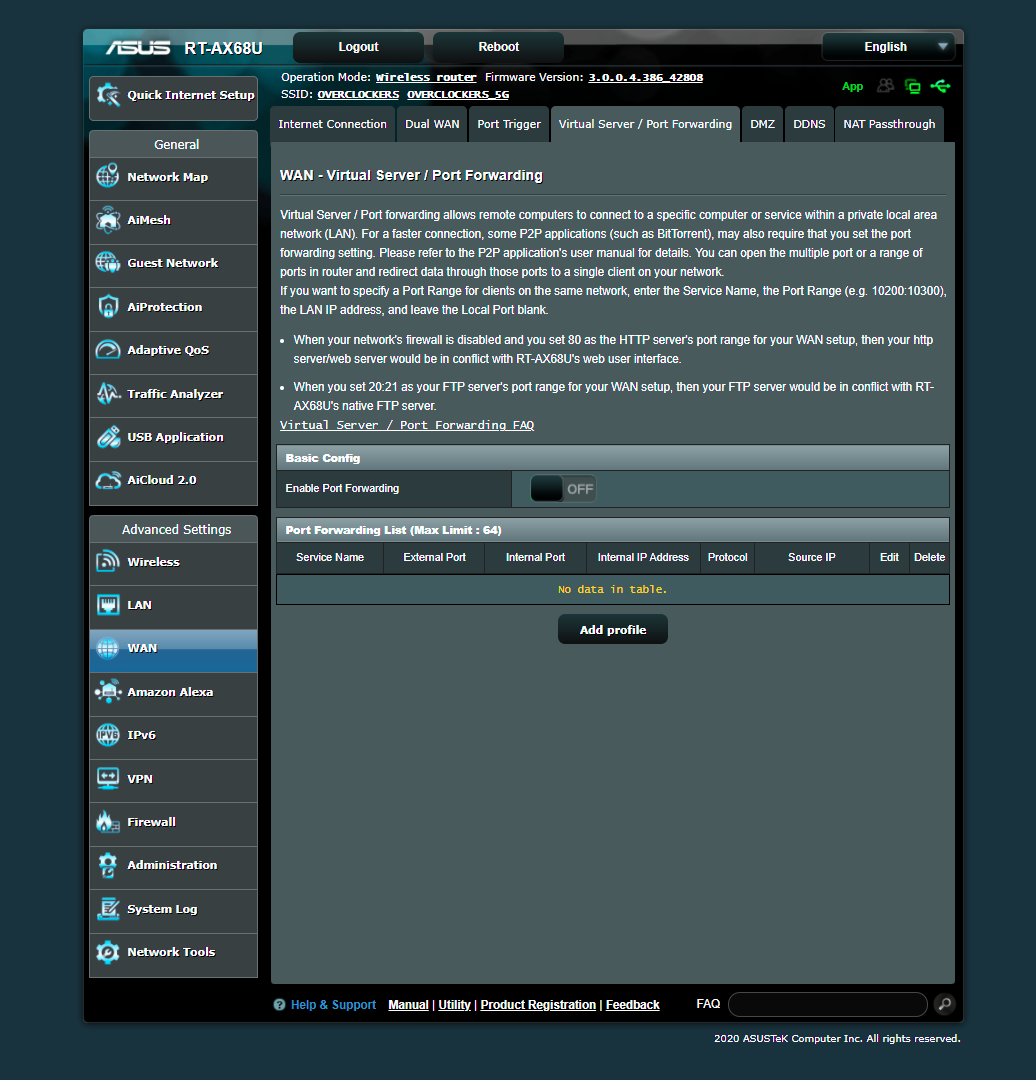Open the NAT Passthrough tab

[889, 124]
